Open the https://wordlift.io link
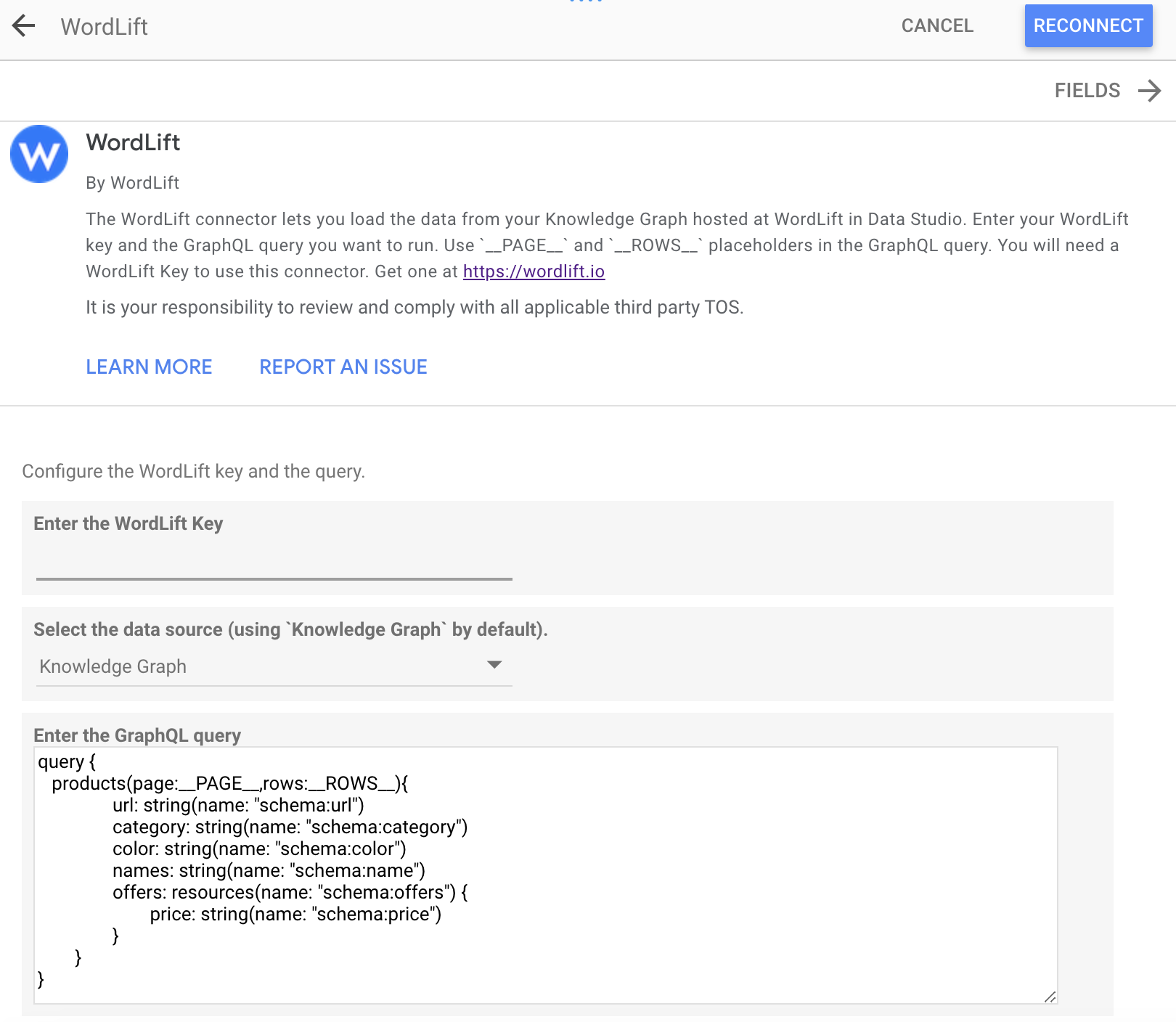The width and height of the screenshot is (1176, 1022). click(534, 271)
